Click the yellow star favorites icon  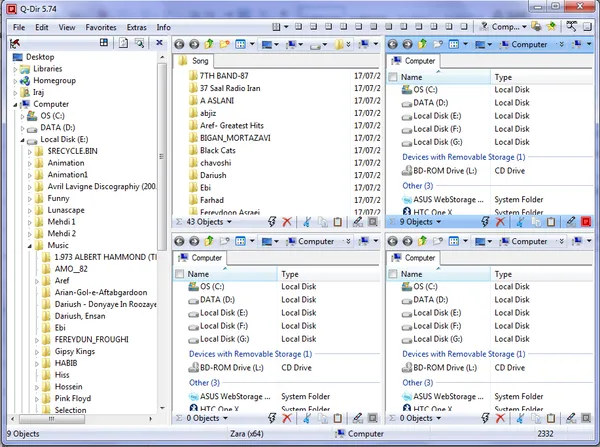pyautogui.click(x=551, y=27)
